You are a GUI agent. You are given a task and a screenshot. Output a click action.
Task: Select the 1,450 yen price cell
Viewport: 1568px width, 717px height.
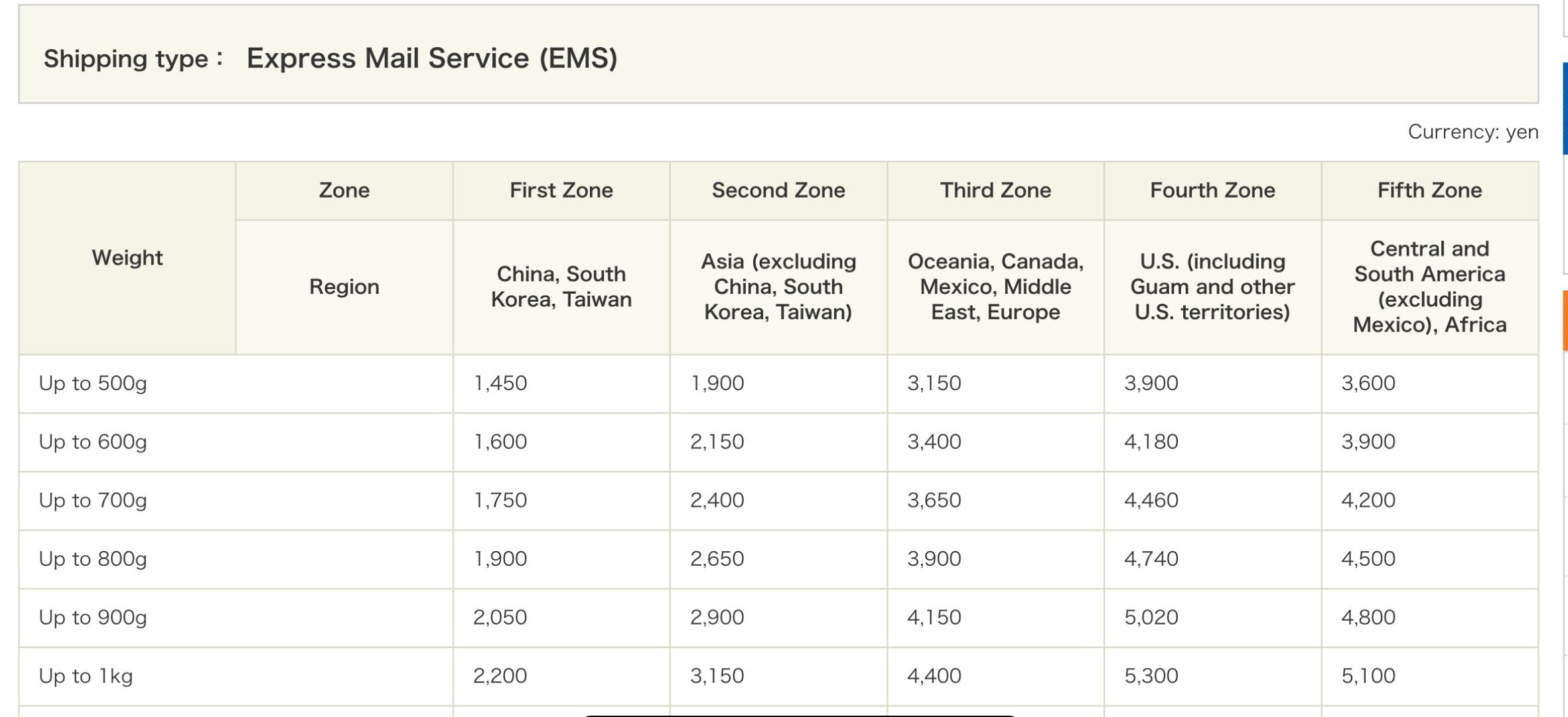pos(500,383)
